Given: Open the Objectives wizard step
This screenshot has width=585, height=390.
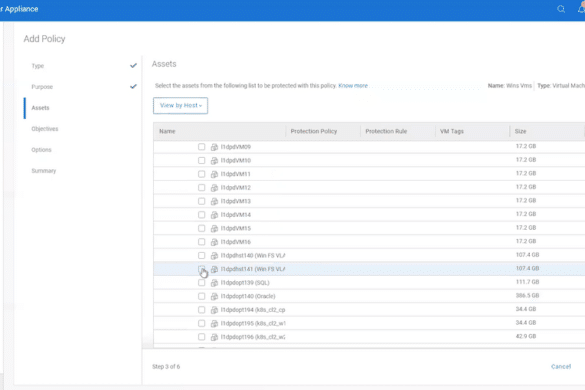Looking at the screenshot, I should pos(45,129).
